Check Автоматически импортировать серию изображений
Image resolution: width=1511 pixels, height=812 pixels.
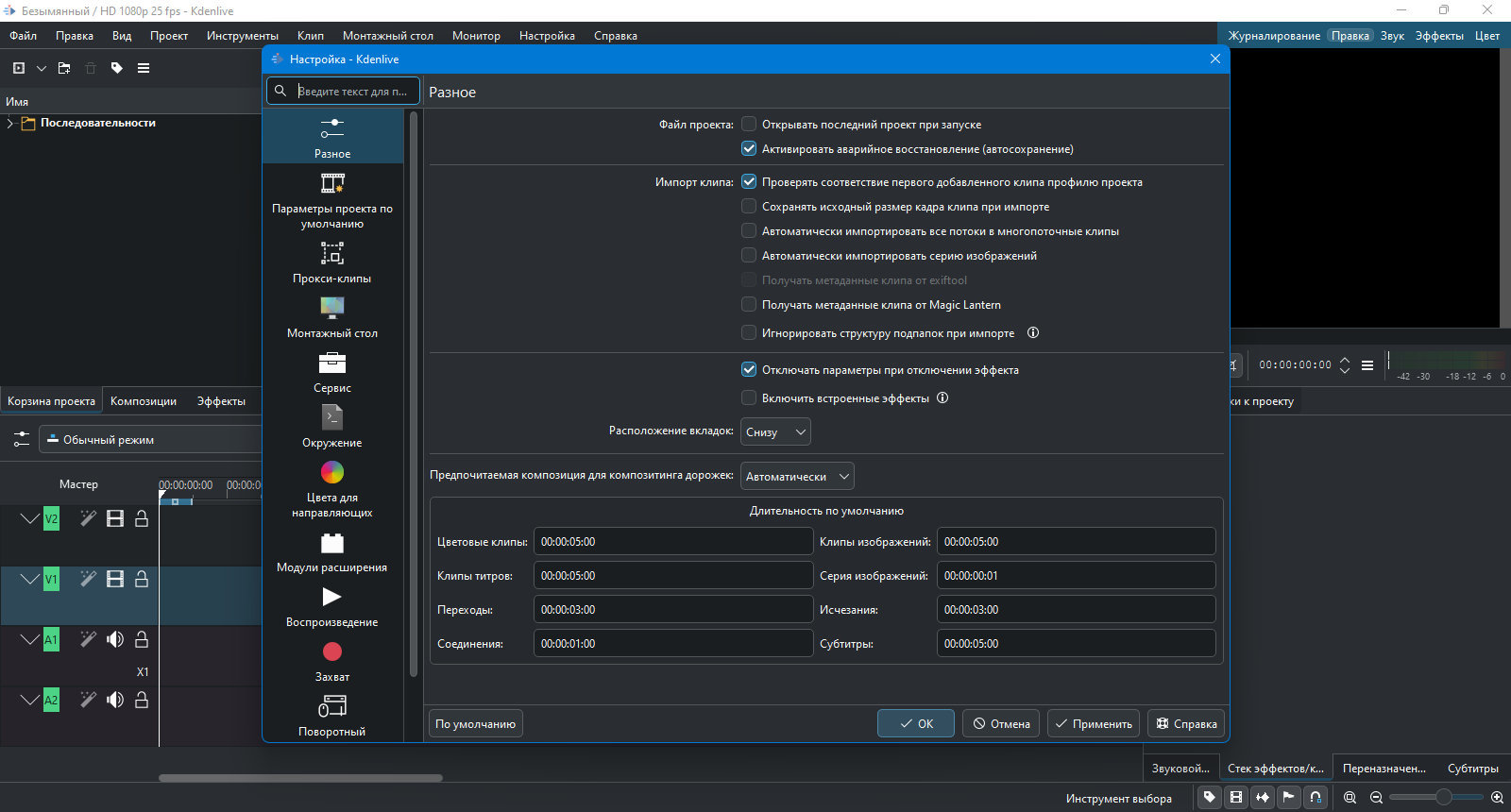pyautogui.click(x=749, y=255)
